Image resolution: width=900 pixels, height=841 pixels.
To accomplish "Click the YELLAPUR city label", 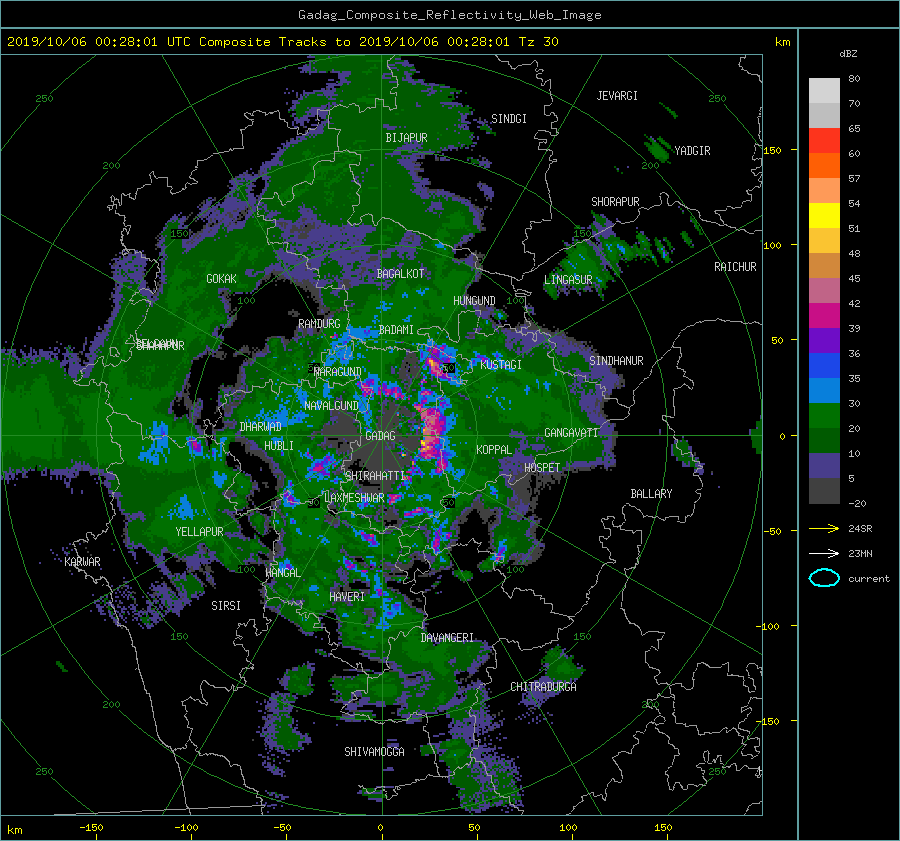I will 199,532.
